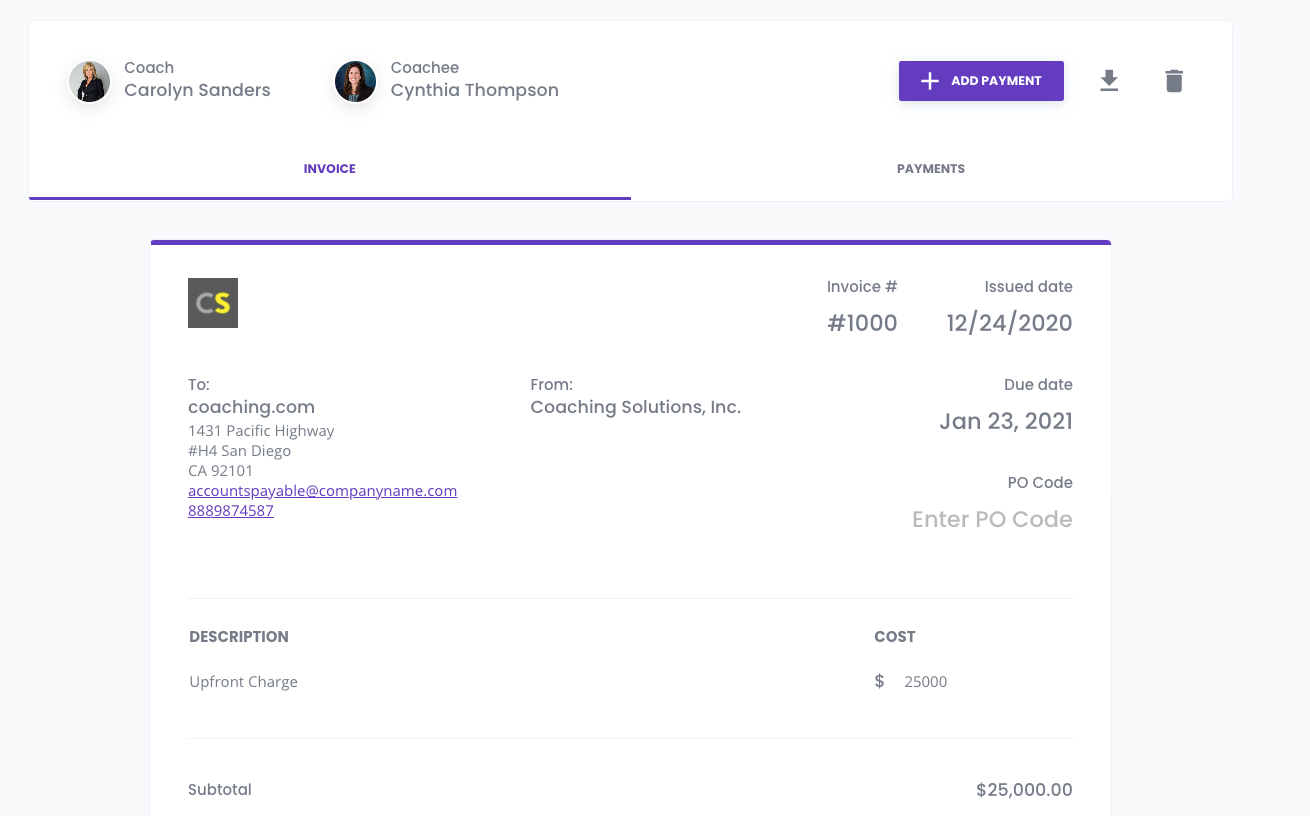
Task: Download the invoice using the download icon
Action: click(1109, 81)
